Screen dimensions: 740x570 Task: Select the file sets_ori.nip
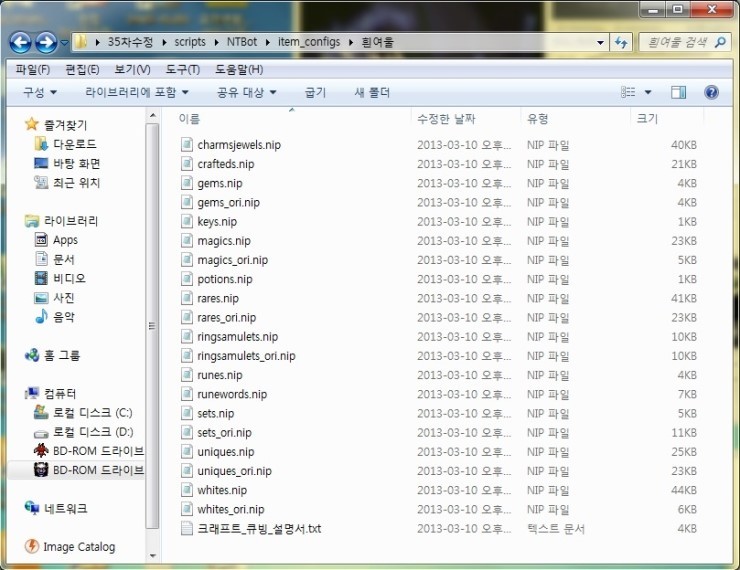pyautogui.click(x=224, y=432)
